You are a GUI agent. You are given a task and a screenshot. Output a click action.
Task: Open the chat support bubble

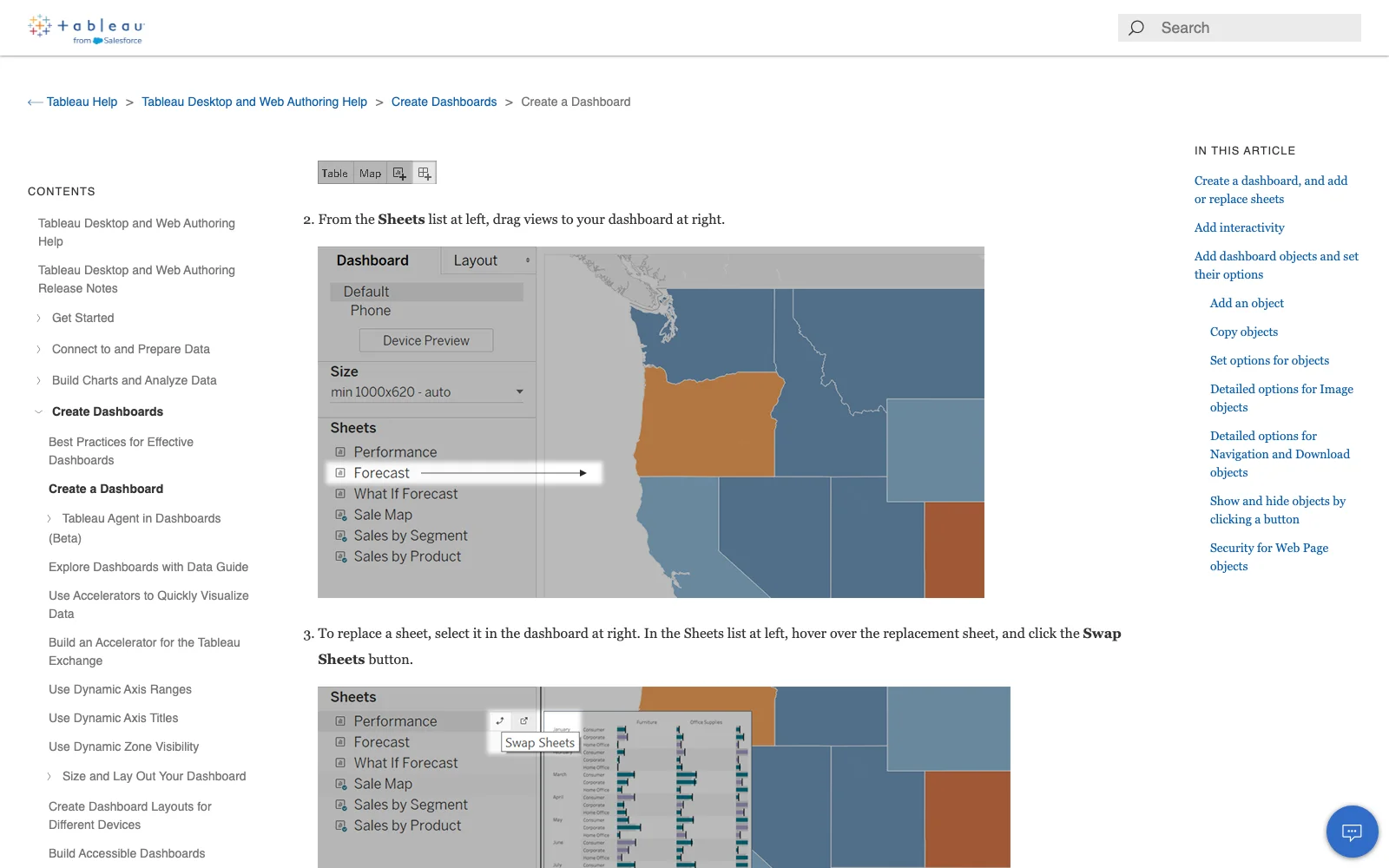point(1352,832)
